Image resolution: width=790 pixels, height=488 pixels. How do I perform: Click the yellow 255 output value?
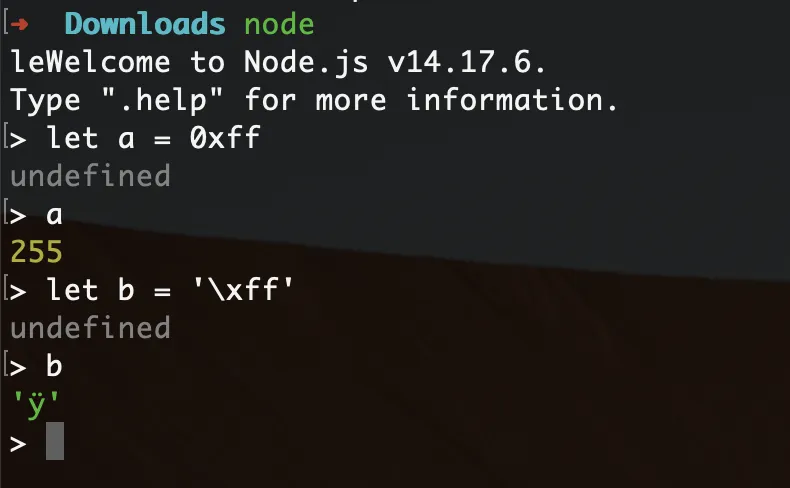36,251
